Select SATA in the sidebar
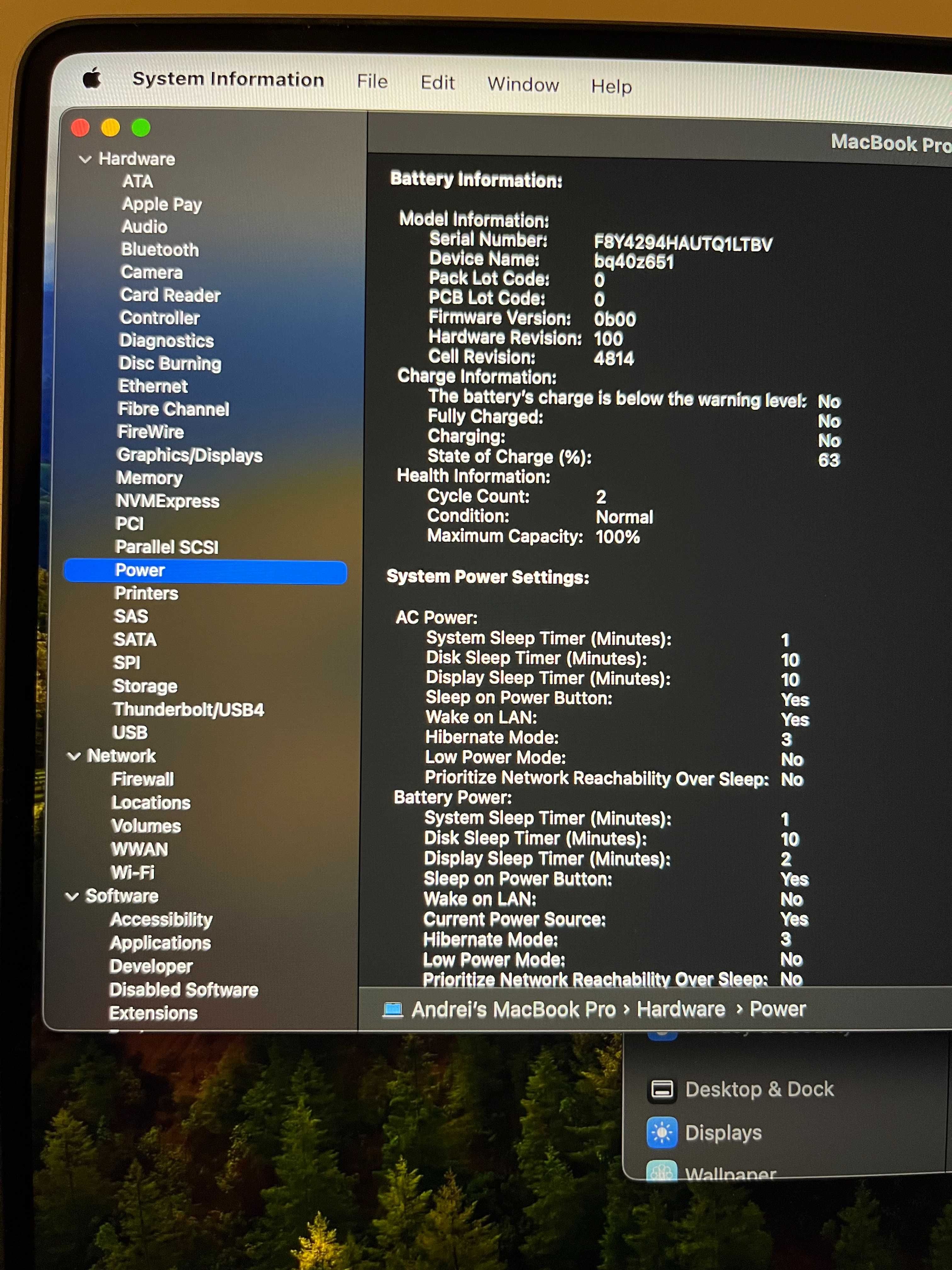The width and height of the screenshot is (952, 1270). click(135, 640)
